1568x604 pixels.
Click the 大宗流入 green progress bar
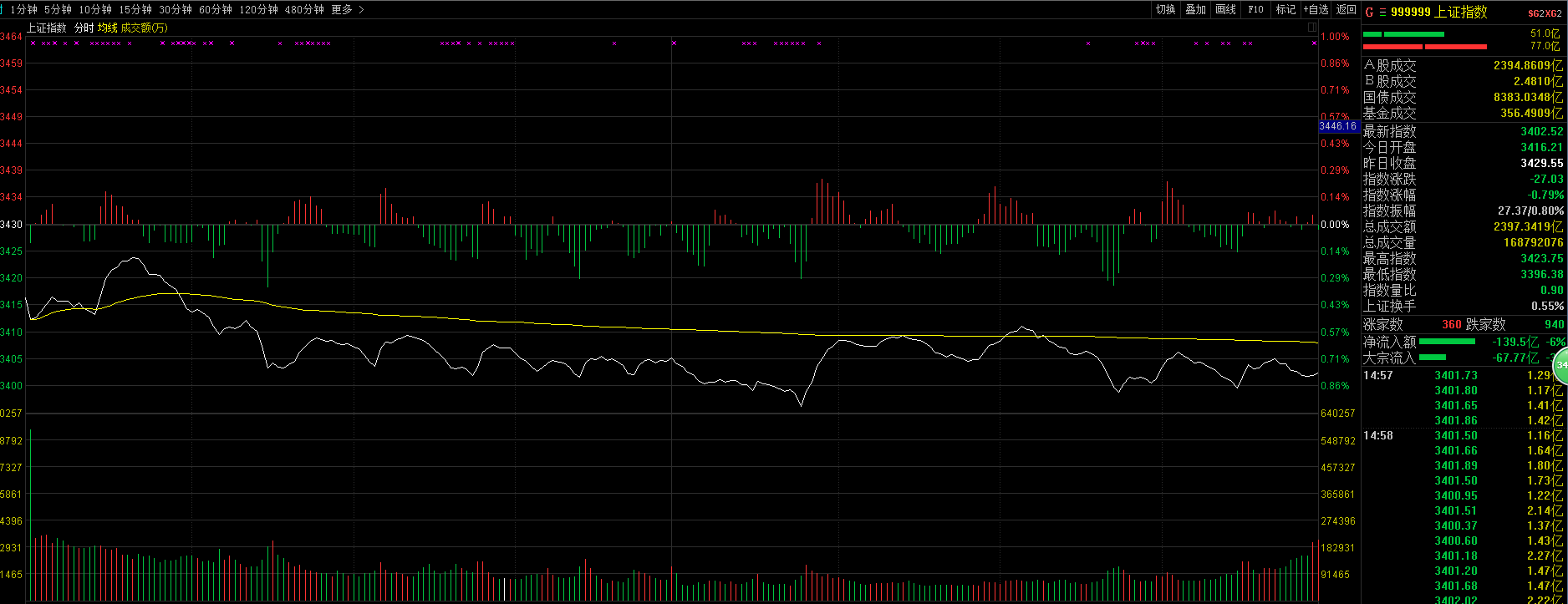[1433, 358]
